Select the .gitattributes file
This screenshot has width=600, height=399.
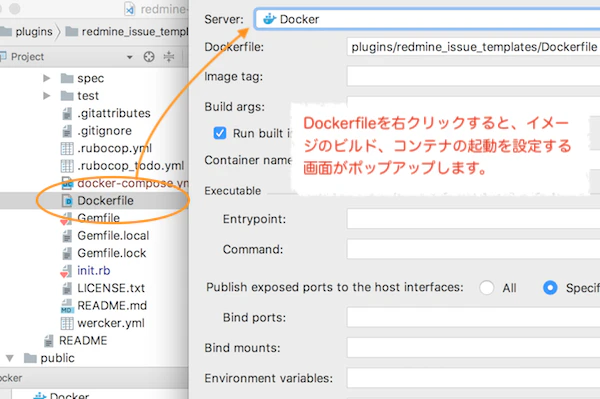pyautogui.click(x=114, y=113)
